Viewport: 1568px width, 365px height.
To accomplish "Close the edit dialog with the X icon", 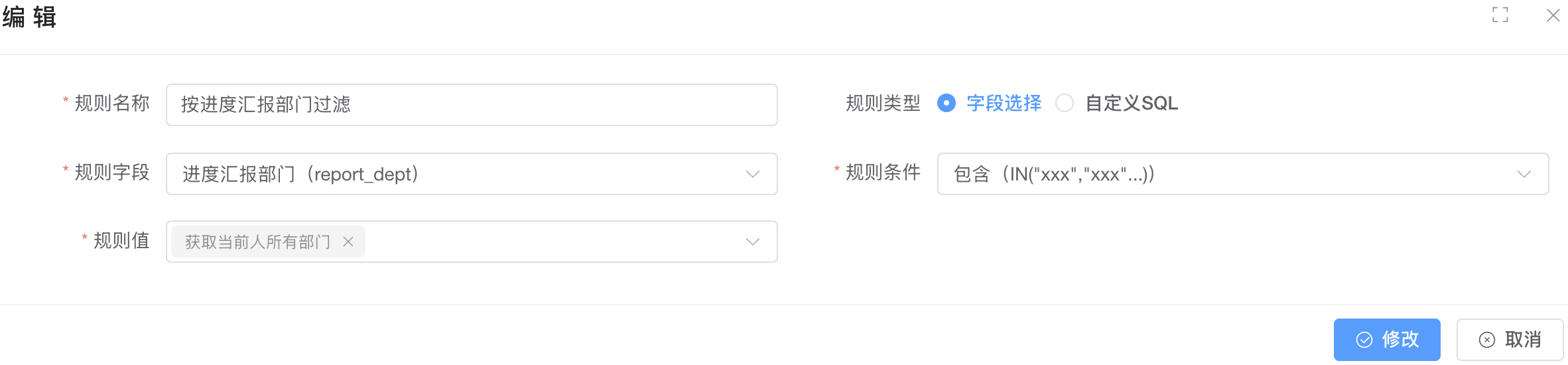I will [x=1553, y=15].
